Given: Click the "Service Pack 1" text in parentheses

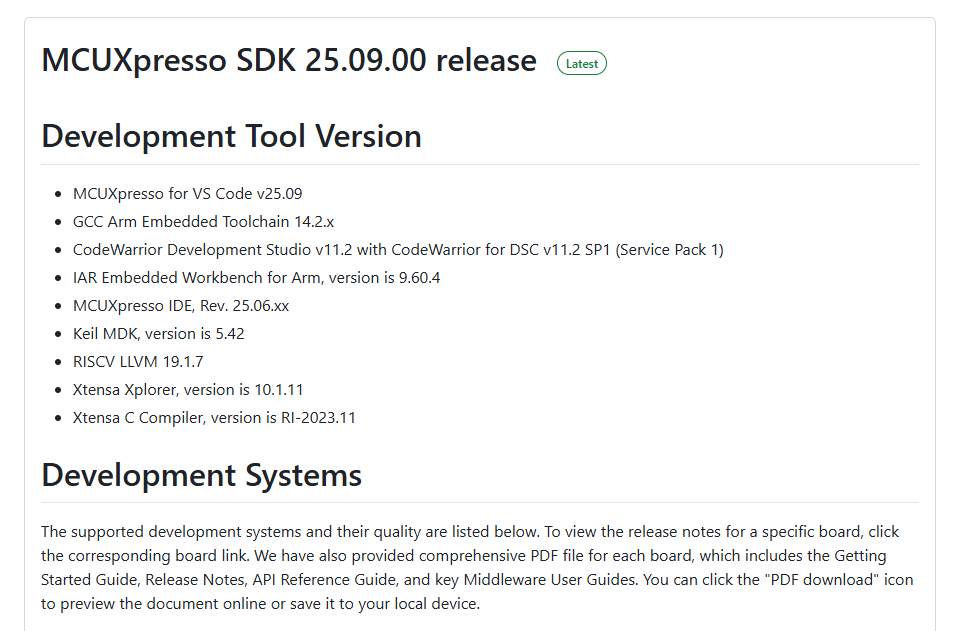Looking at the screenshot, I should pyautogui.click(x=668, y=249).
